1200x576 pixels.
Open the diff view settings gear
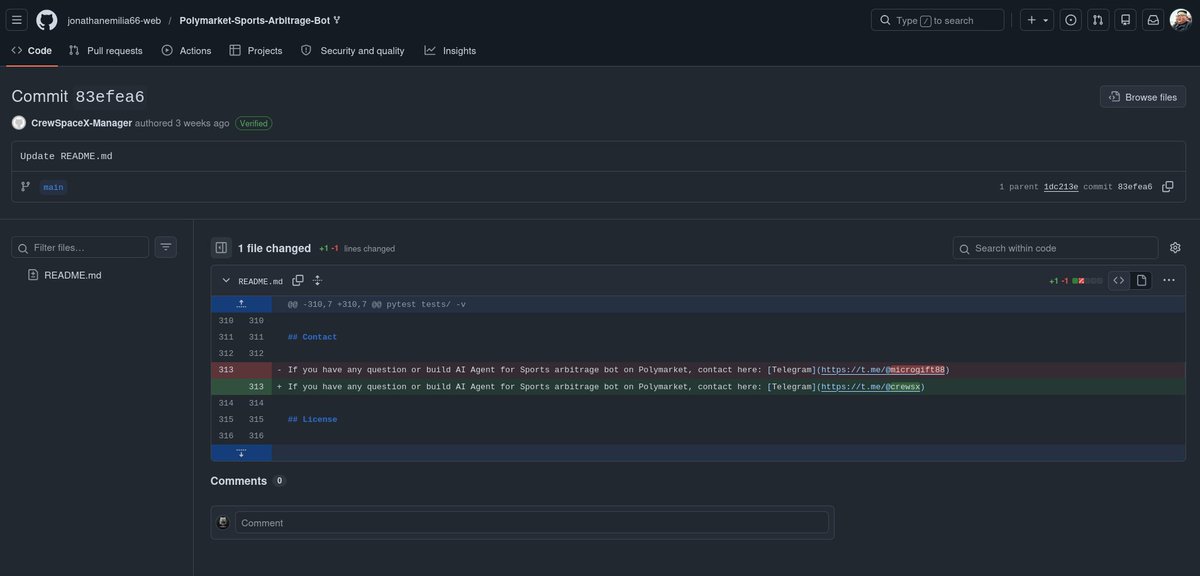point(1175,248)
